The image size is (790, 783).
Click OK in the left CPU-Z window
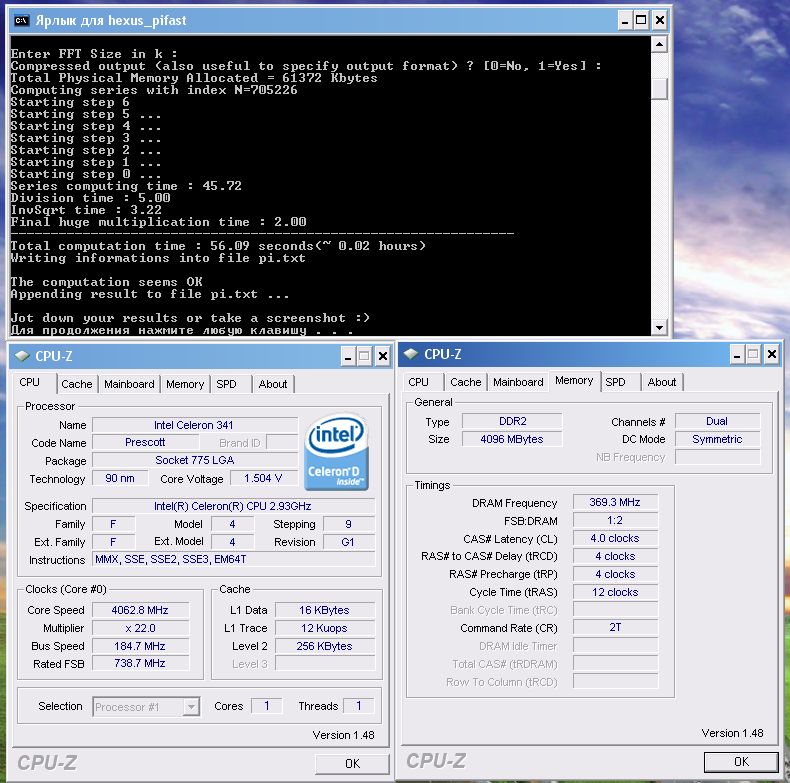pos(352,763)
